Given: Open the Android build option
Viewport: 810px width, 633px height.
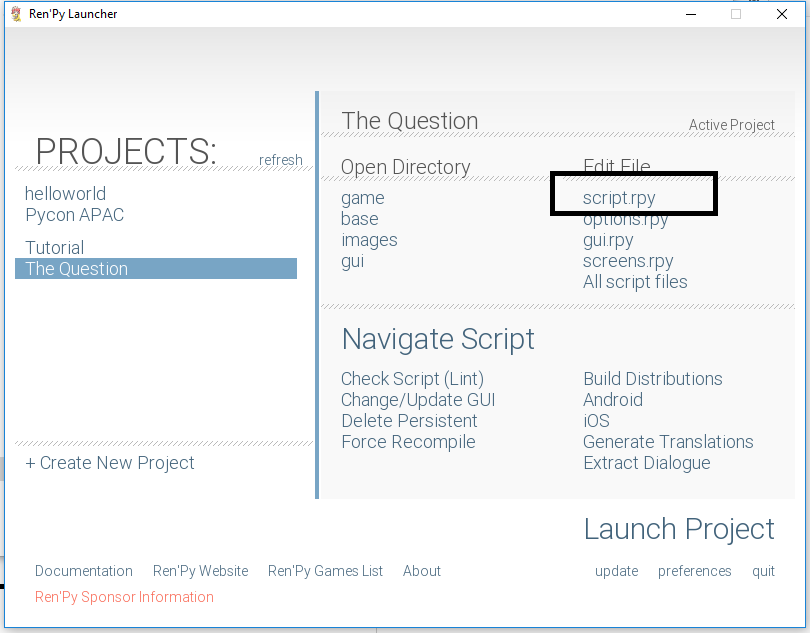Looking at the screenshot, I should click(613, 400).
